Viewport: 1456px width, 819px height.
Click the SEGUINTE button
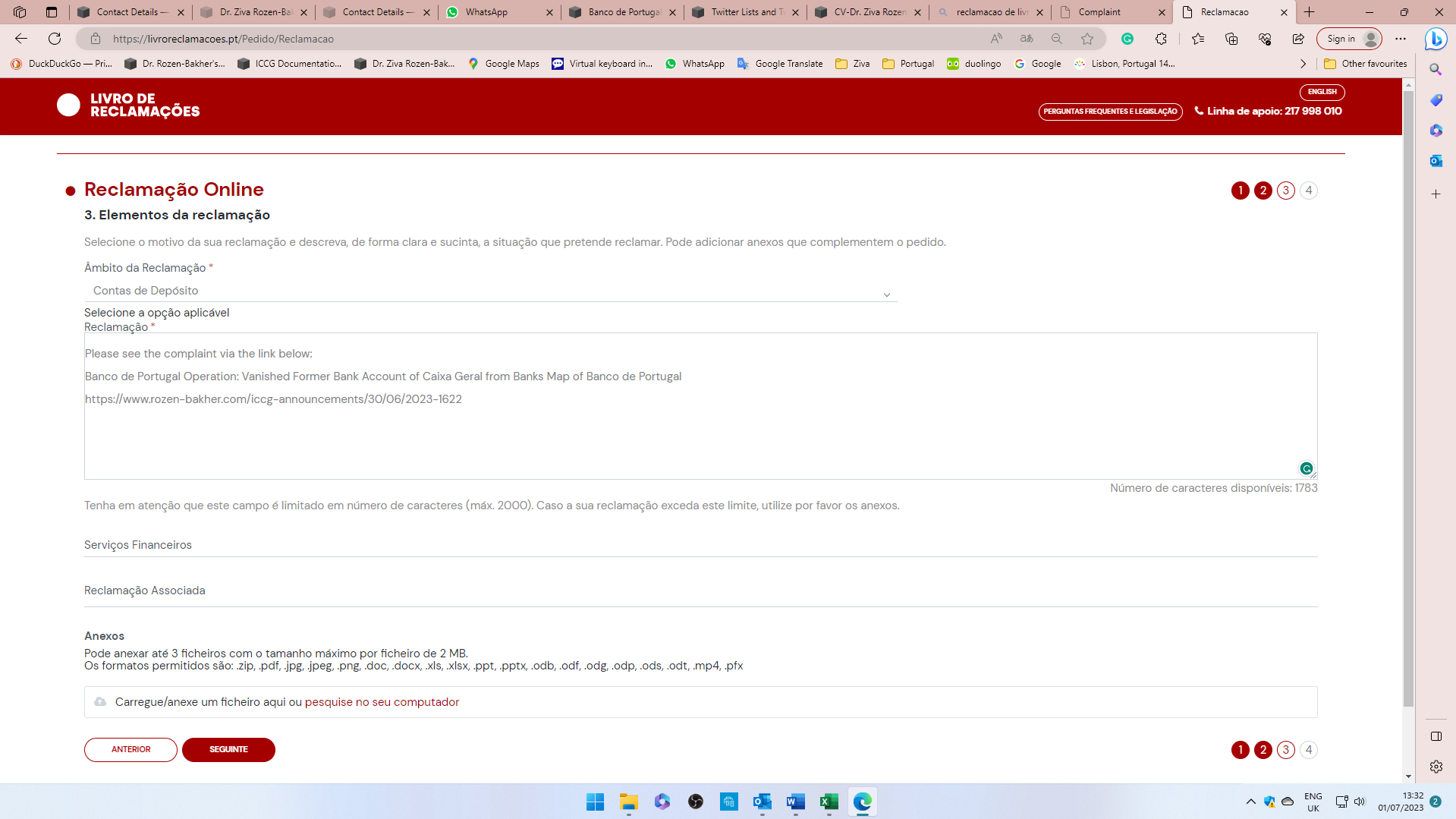tap(228, 749)
